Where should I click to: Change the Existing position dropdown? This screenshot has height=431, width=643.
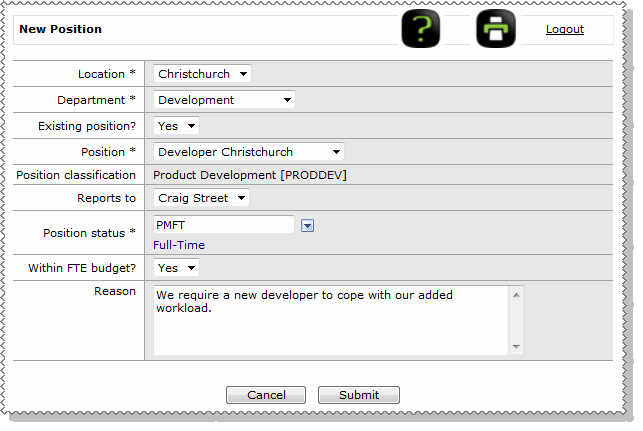click(x=176, y=126)
